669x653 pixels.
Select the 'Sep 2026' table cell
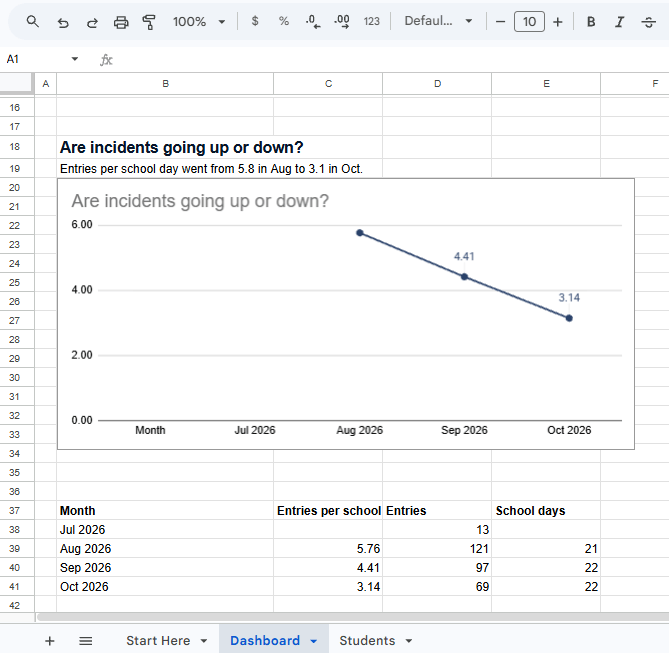[165, 568]
